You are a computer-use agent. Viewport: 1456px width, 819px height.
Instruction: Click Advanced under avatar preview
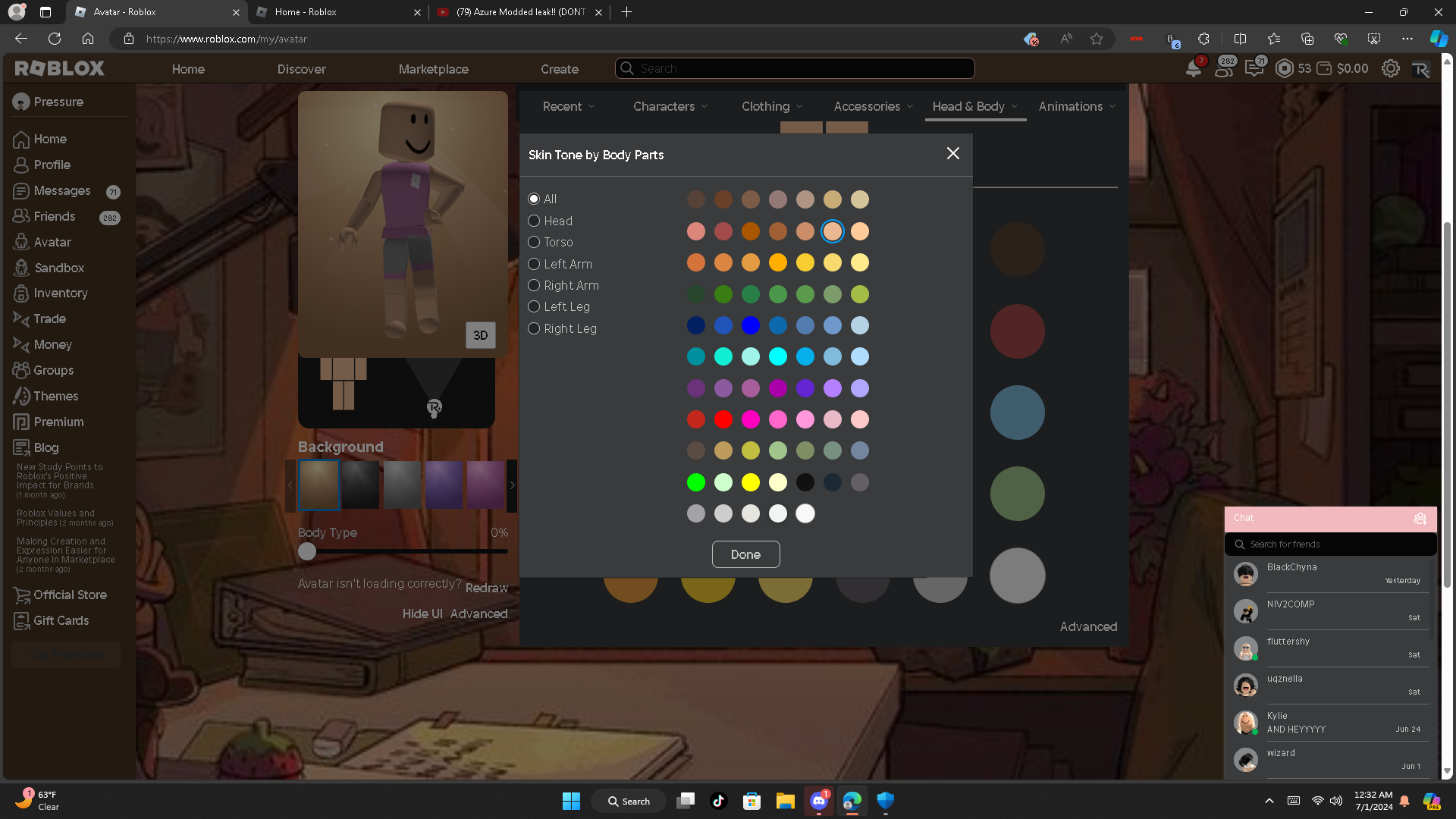coord(479,614)
